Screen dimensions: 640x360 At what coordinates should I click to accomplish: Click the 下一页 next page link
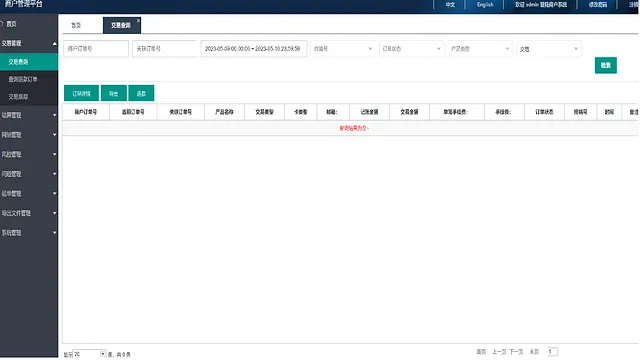tap(516, 352)
